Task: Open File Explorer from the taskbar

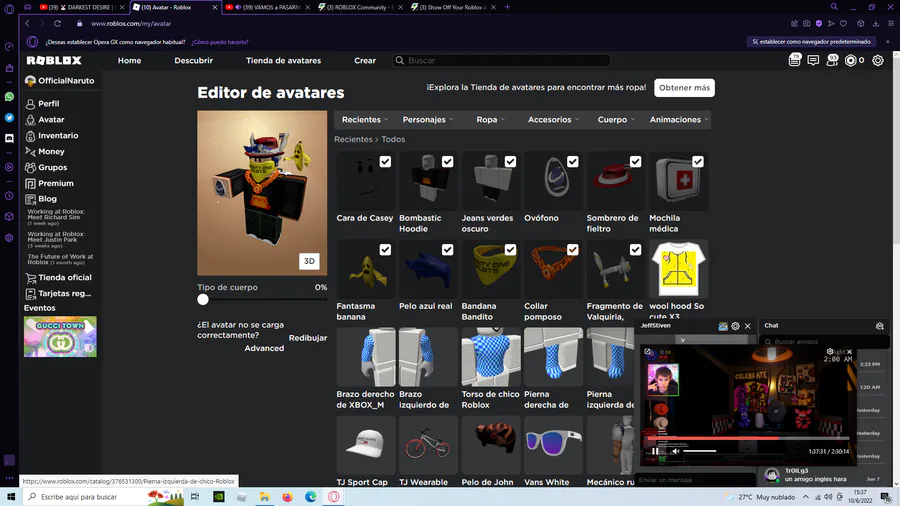Action: pos(265,497)
